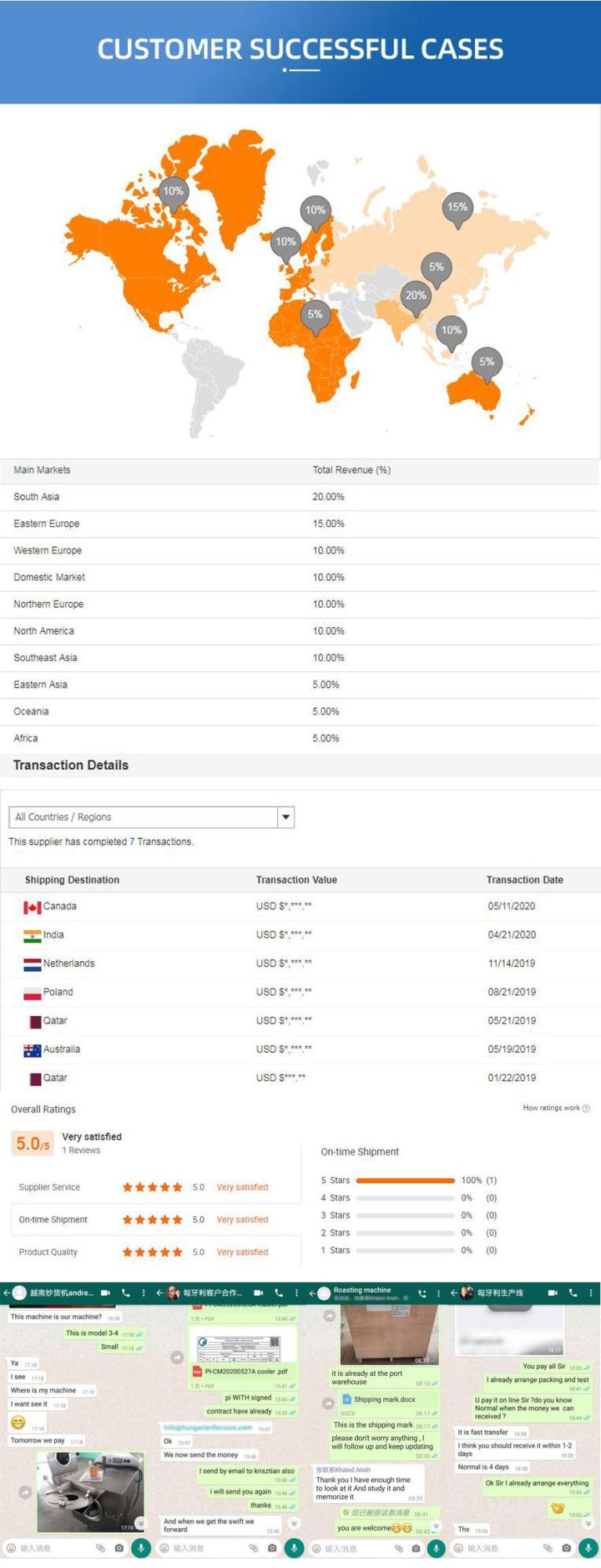601x1568 pixels.
Task: Open the attachment paperclip in the third chat
Action: coord(398,1548)
